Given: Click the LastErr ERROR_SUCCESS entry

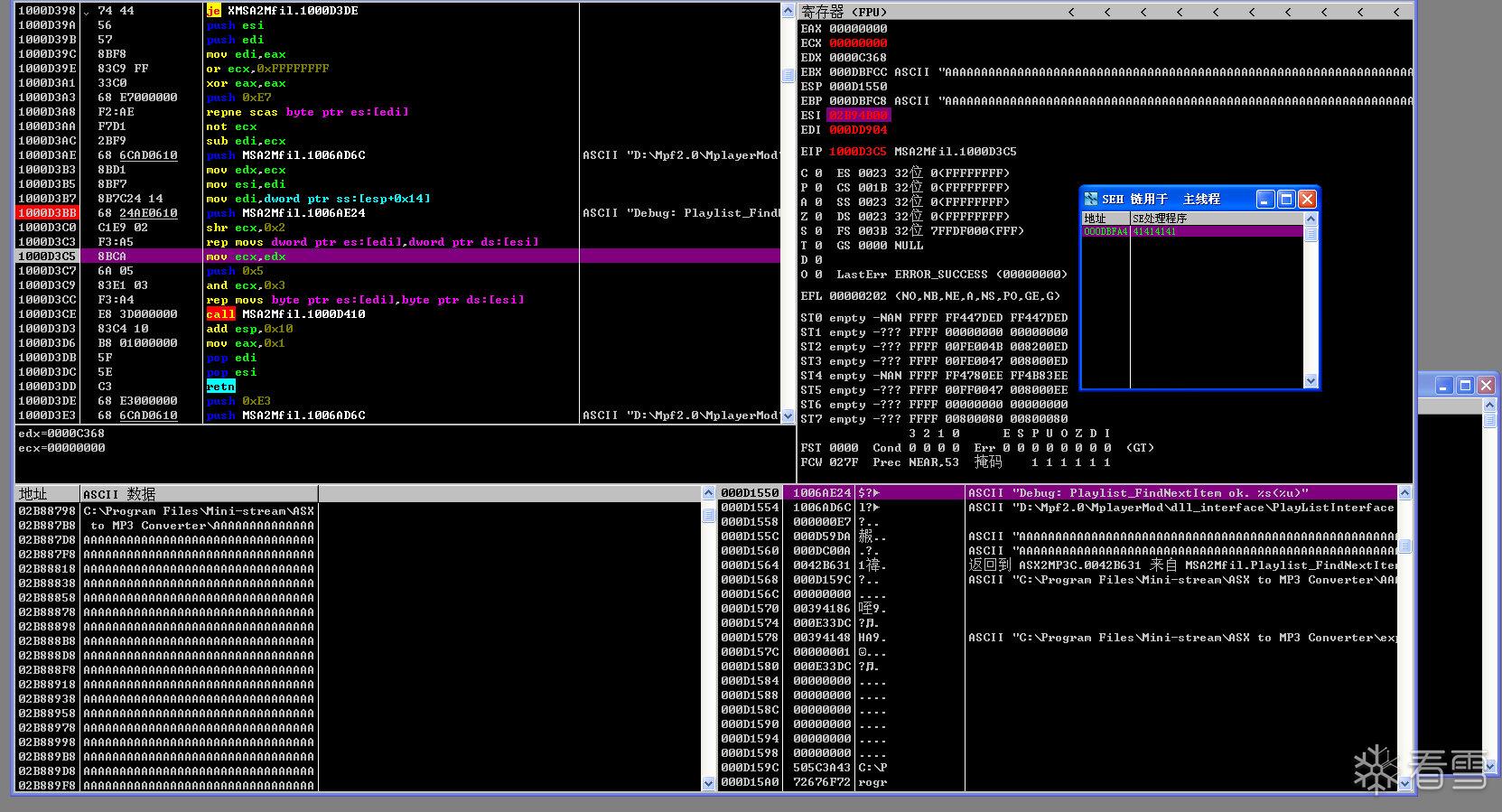Looking at the screenshot, I should [952, 275].
